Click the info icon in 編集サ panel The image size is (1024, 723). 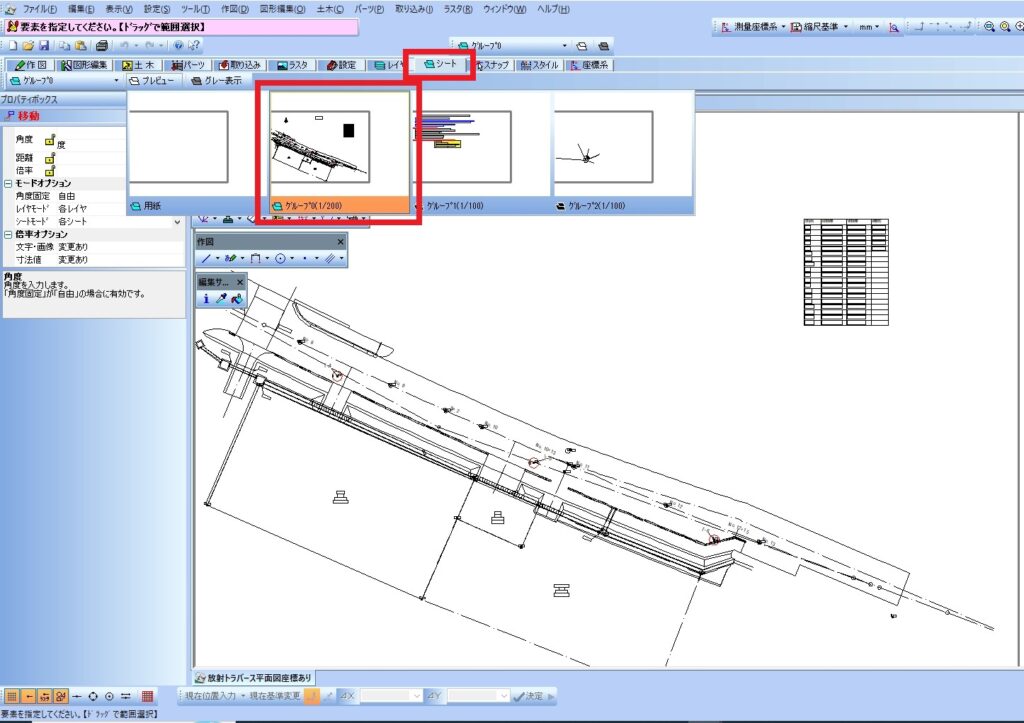point(206,298)
